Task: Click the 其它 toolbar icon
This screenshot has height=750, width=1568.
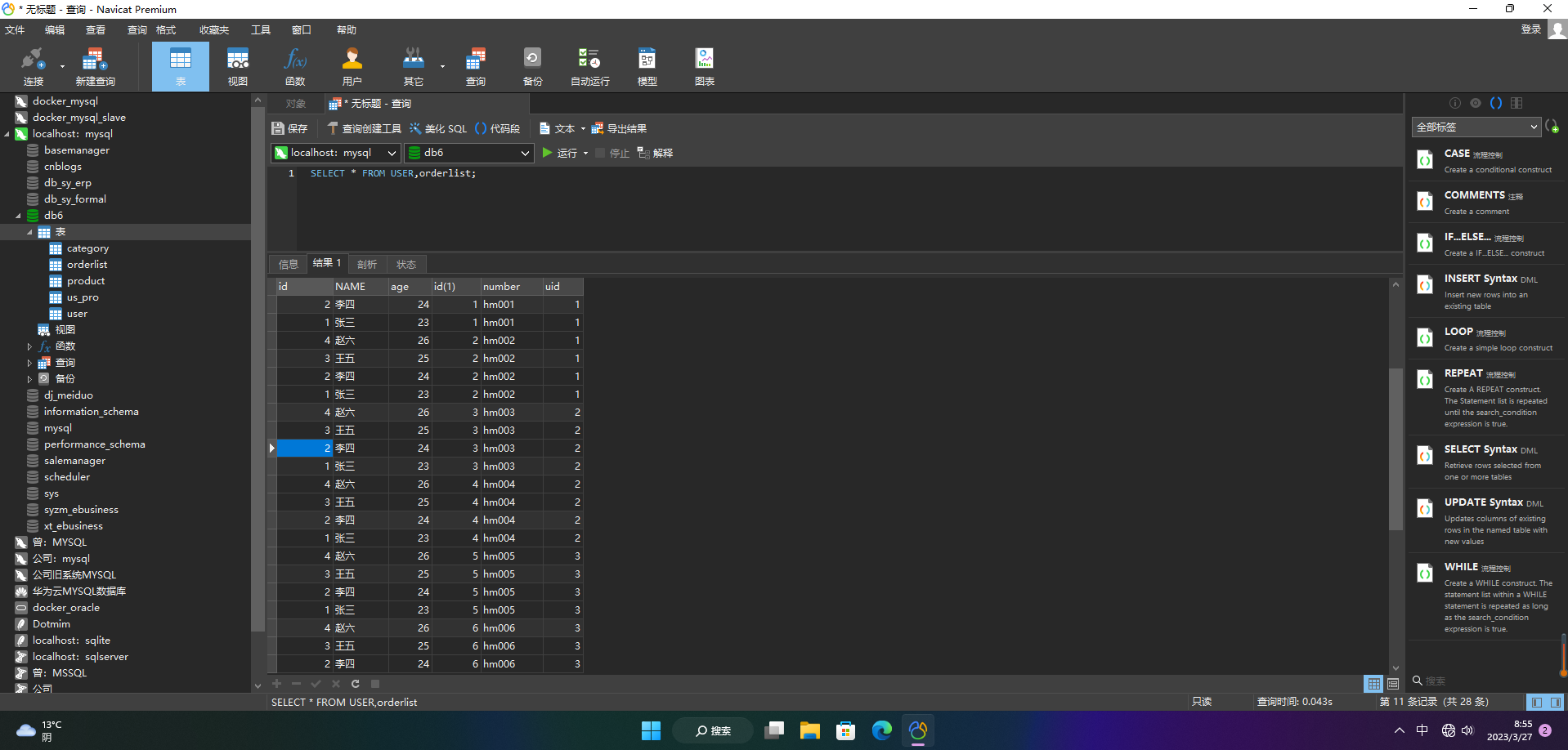Action: pos(414,67)
